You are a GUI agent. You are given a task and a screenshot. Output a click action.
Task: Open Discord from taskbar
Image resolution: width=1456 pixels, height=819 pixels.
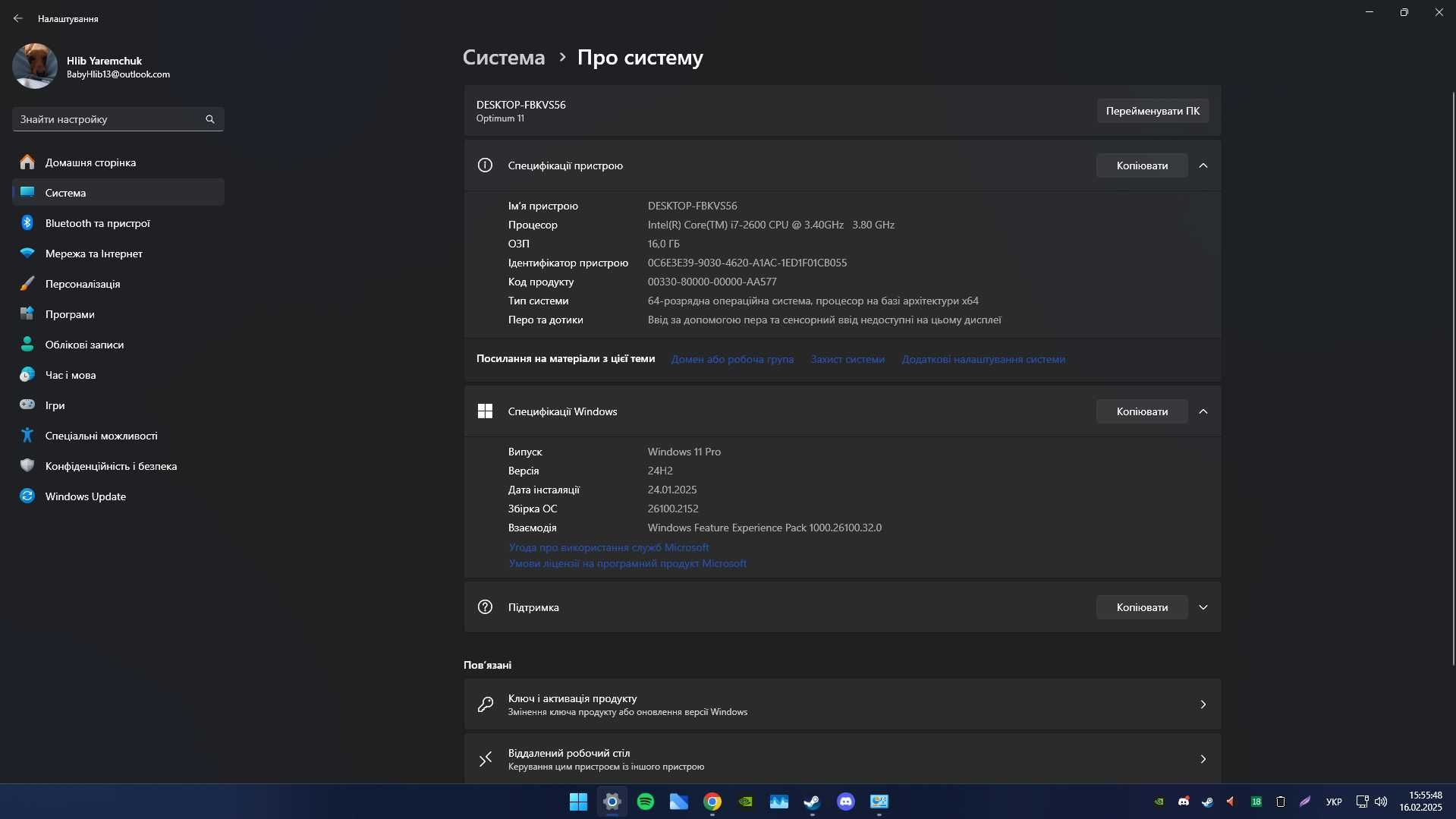(x=846, y=802)
